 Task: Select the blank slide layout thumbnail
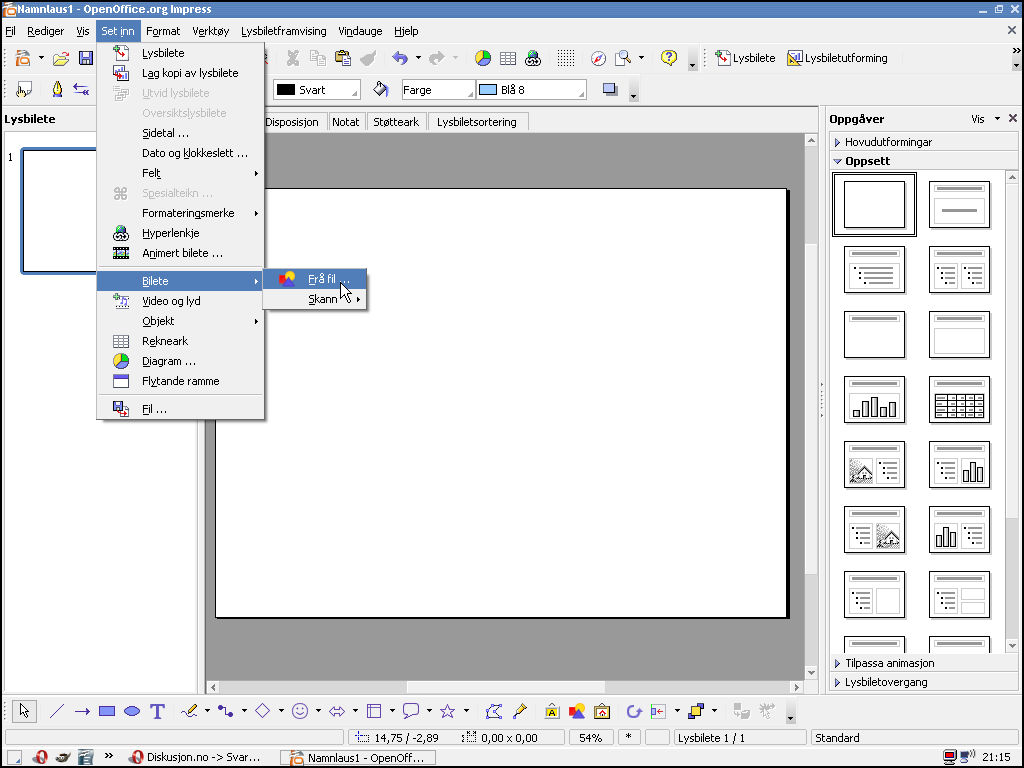[874, 204]
